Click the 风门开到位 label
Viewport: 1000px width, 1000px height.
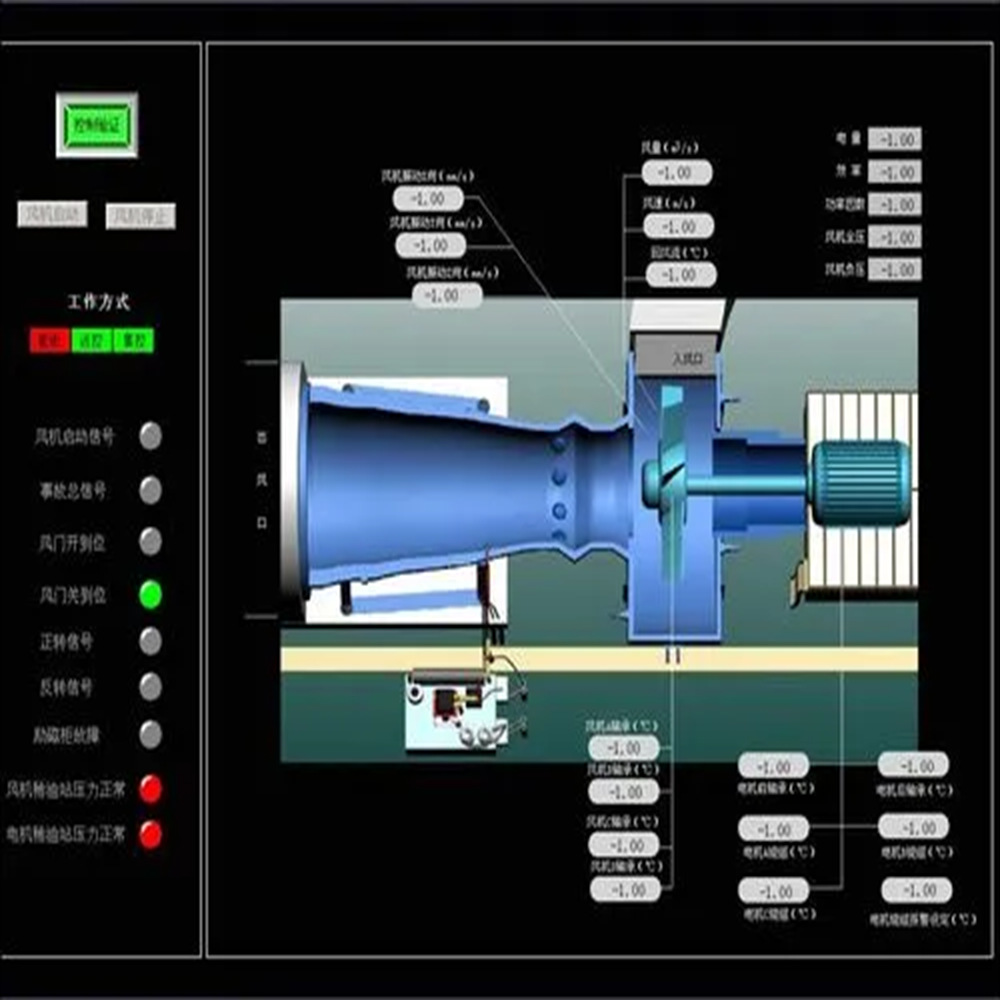tap(72, 543)
